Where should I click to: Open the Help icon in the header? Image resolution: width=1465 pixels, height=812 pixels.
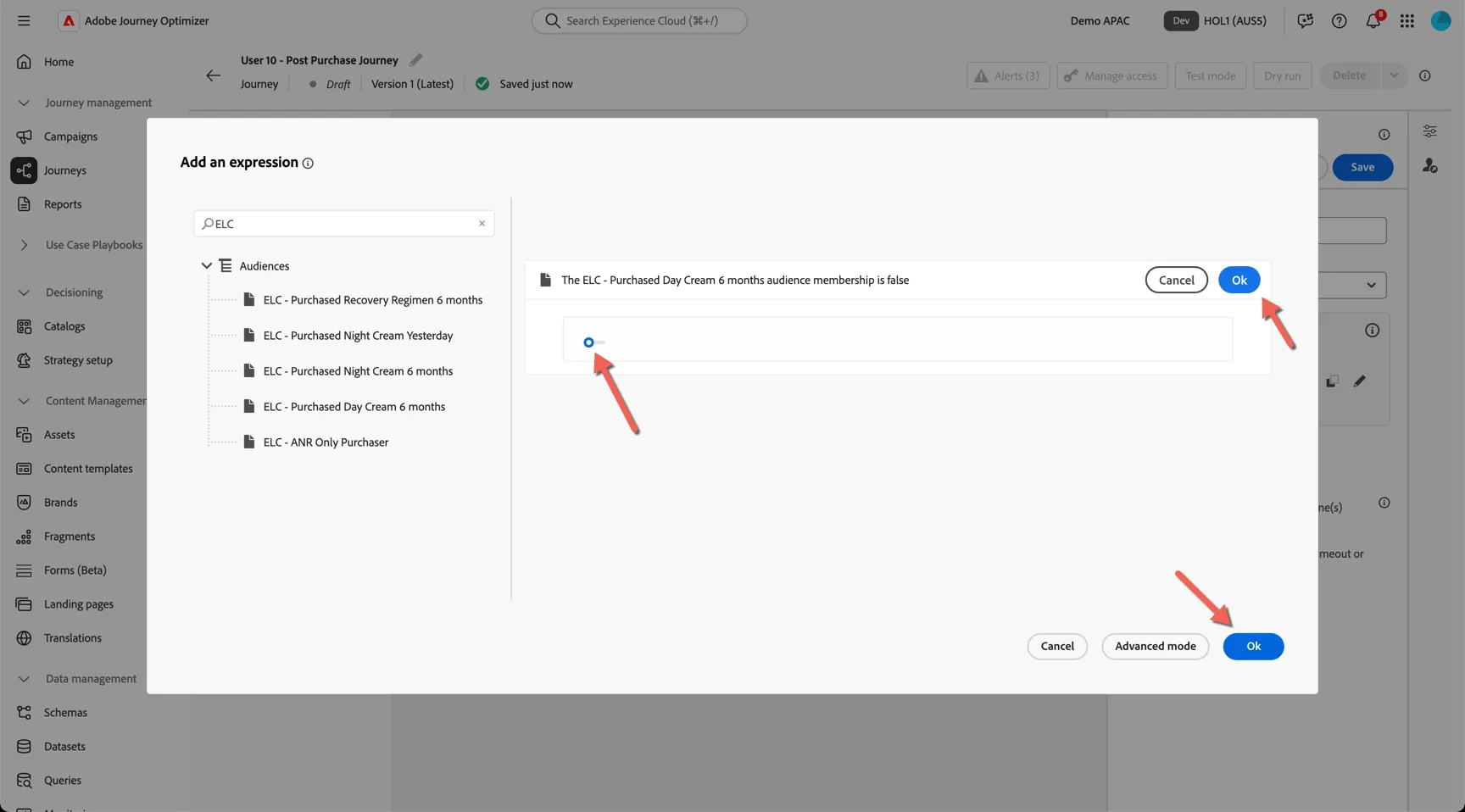[x=1339, y=20]
